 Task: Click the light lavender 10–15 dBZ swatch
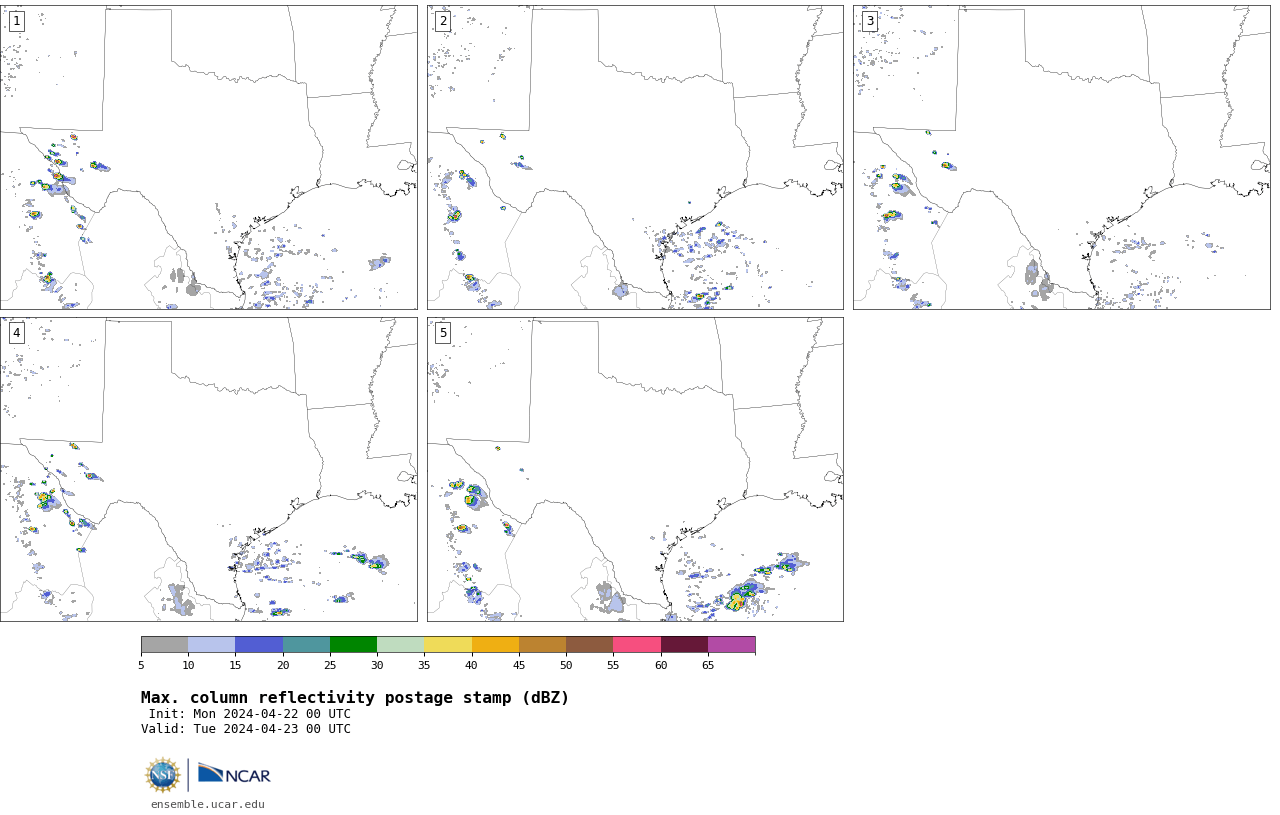(211, 644)
